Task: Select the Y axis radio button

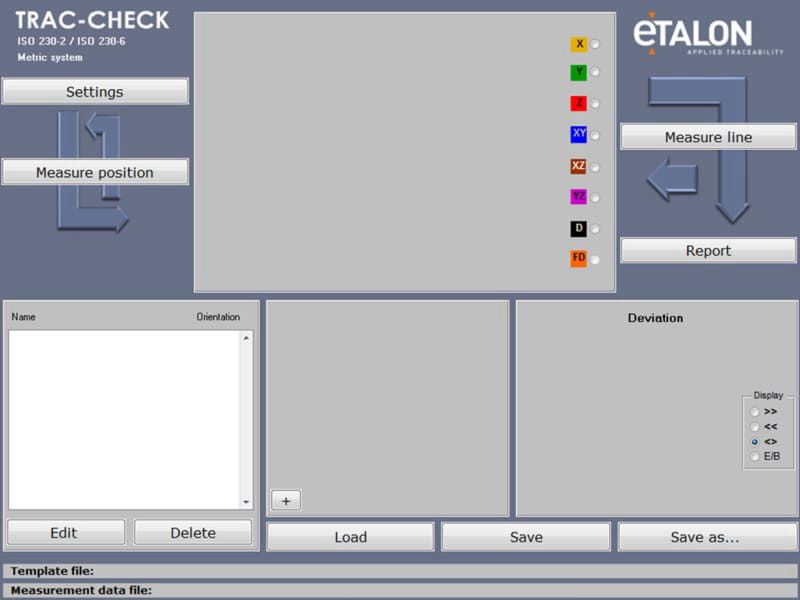Action: tap(595, 72)
